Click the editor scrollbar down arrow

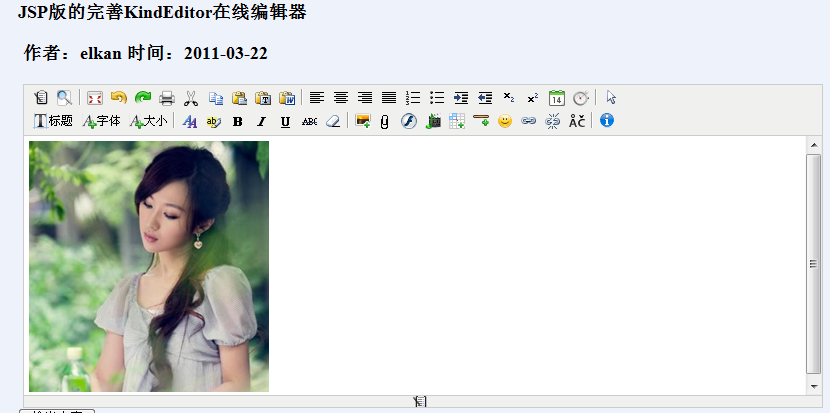coord(814,387)
